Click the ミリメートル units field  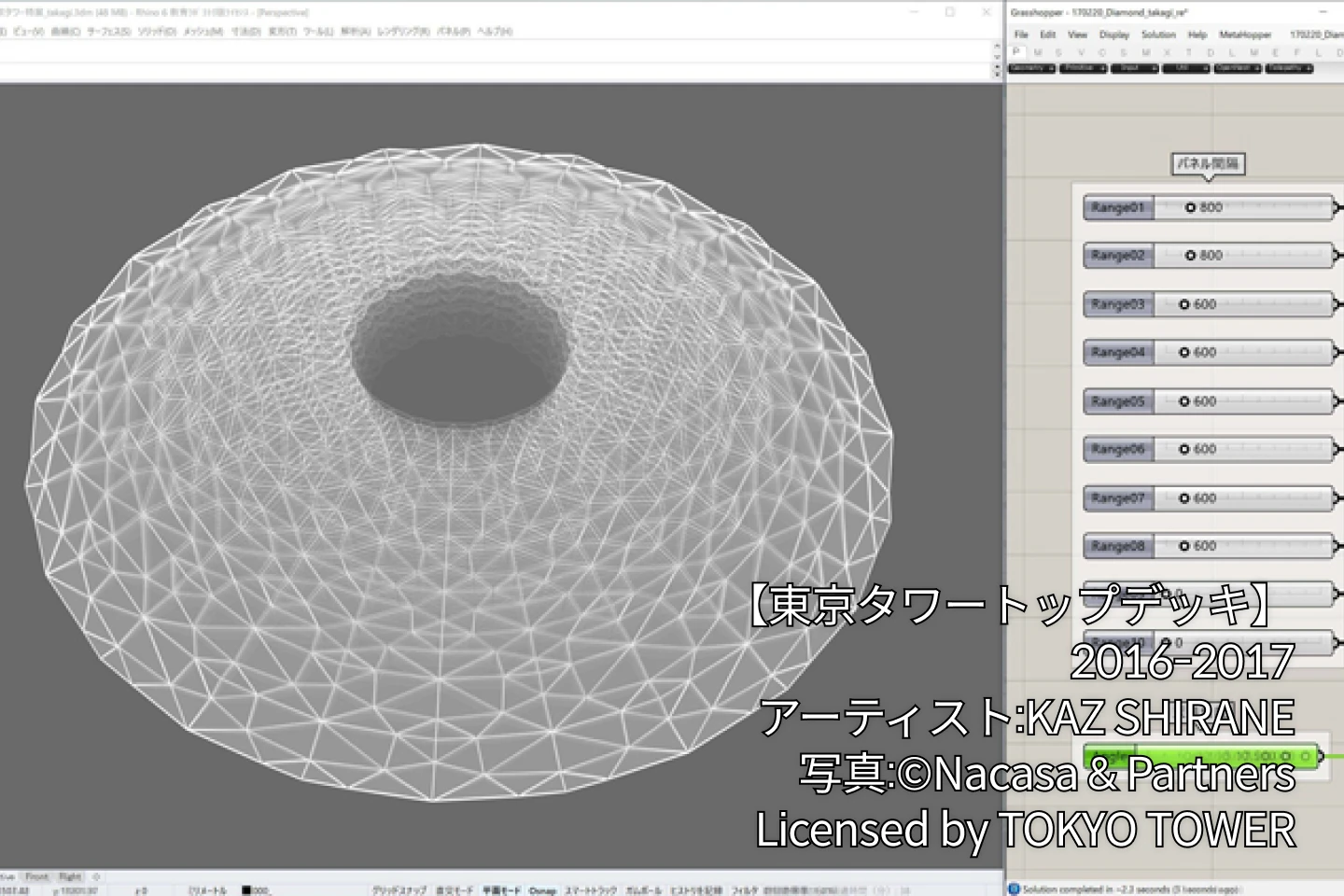point(207,890)
